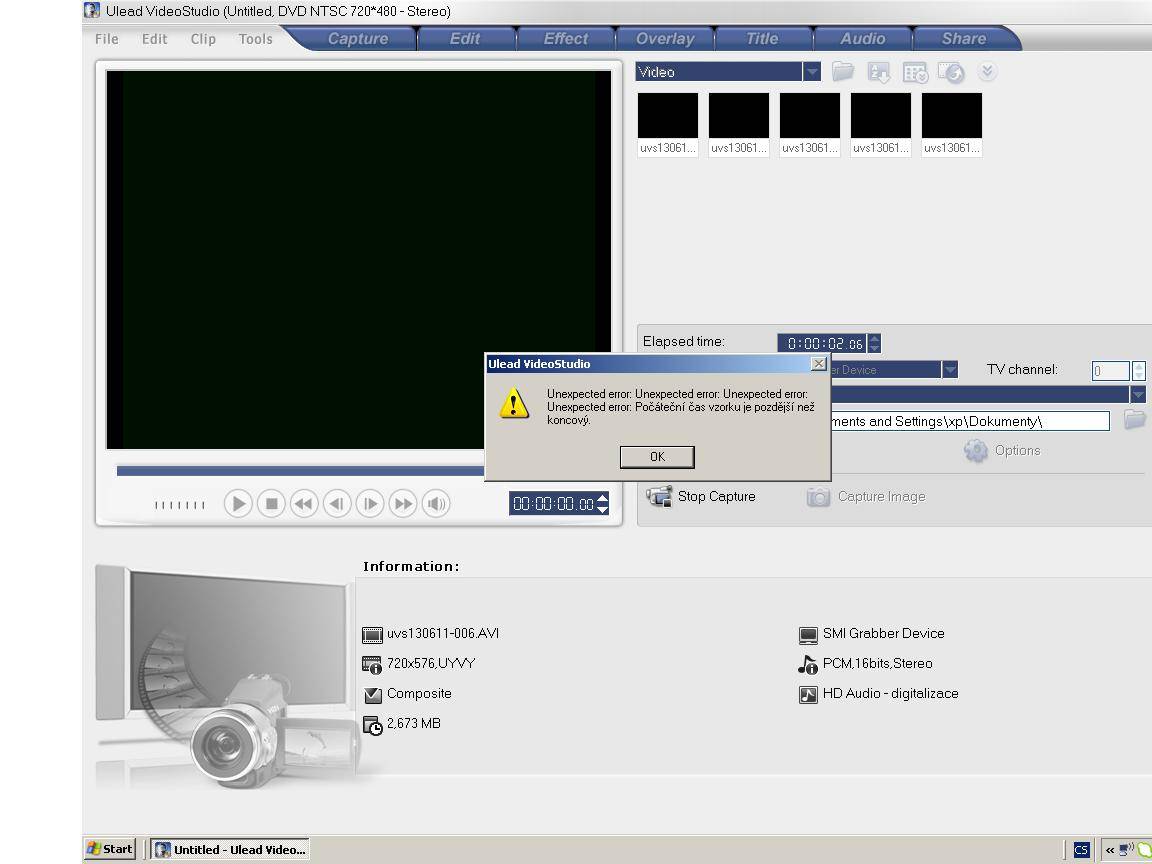The image size is (1152, 864).
Task: Open the Clip menu
Action: (203, 39)
